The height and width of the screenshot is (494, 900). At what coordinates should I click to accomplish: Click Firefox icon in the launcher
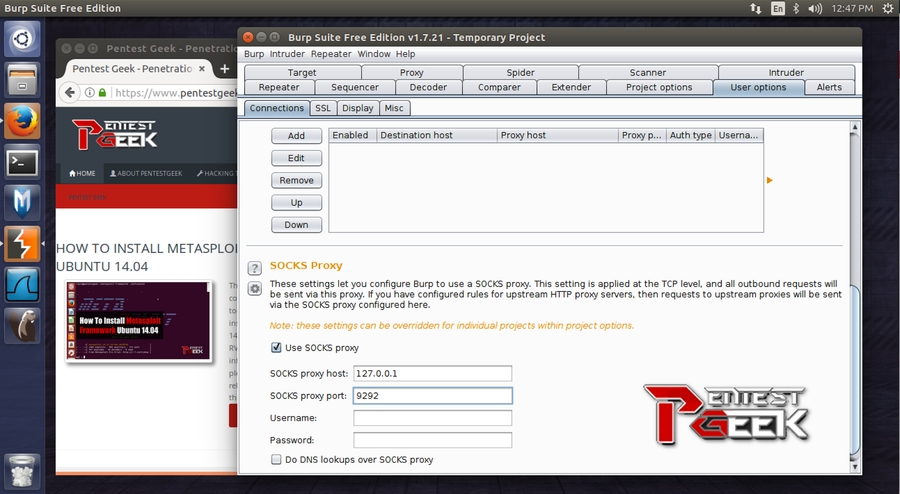point(22,119)
